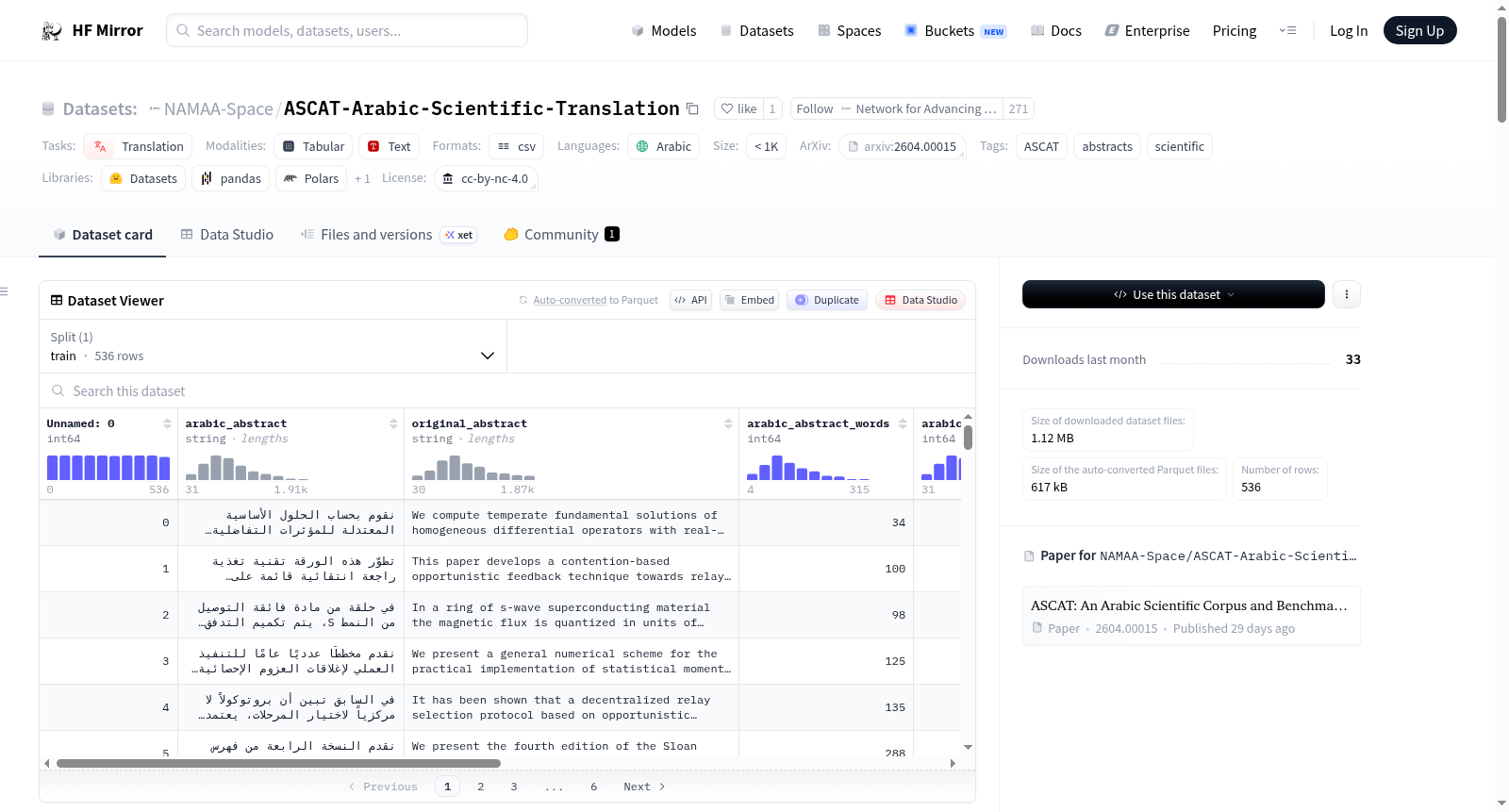Expand the more navigation menu icon

click(1287, 31)
